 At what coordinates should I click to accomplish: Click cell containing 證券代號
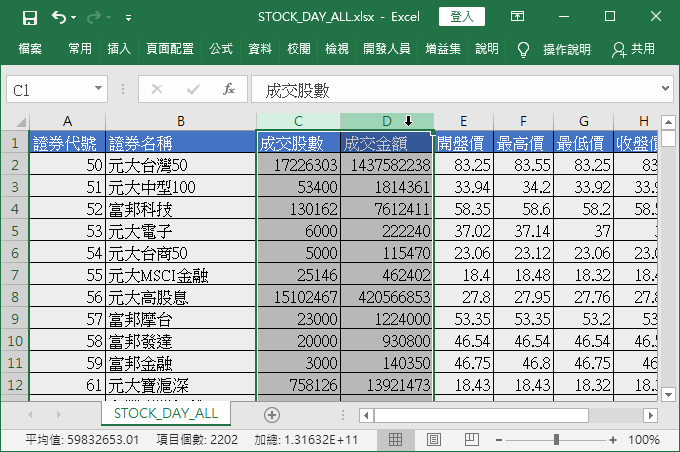(x=67, y=143)
